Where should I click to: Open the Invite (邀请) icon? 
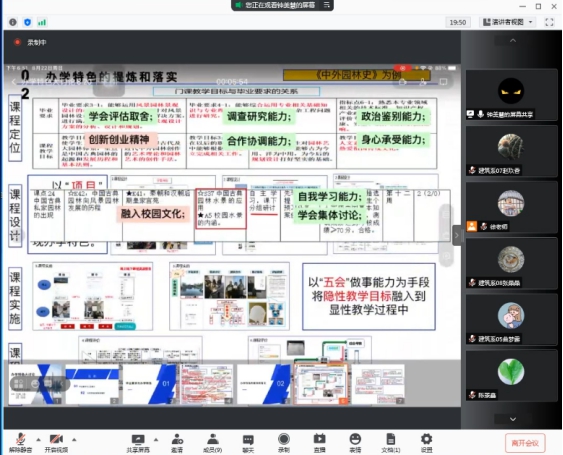point(177,442)
